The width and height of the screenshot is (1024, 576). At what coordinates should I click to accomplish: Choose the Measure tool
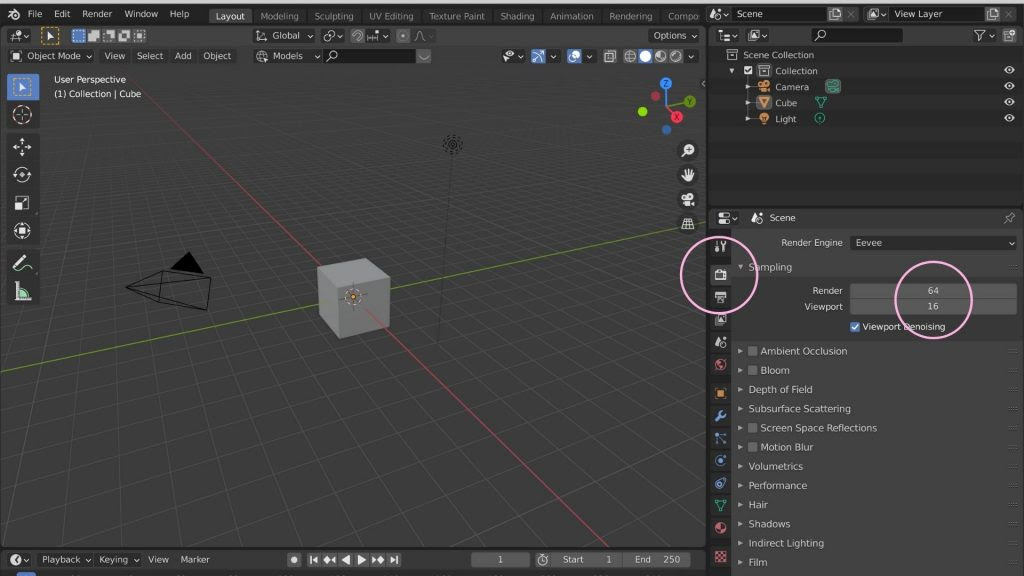[22, 291]
